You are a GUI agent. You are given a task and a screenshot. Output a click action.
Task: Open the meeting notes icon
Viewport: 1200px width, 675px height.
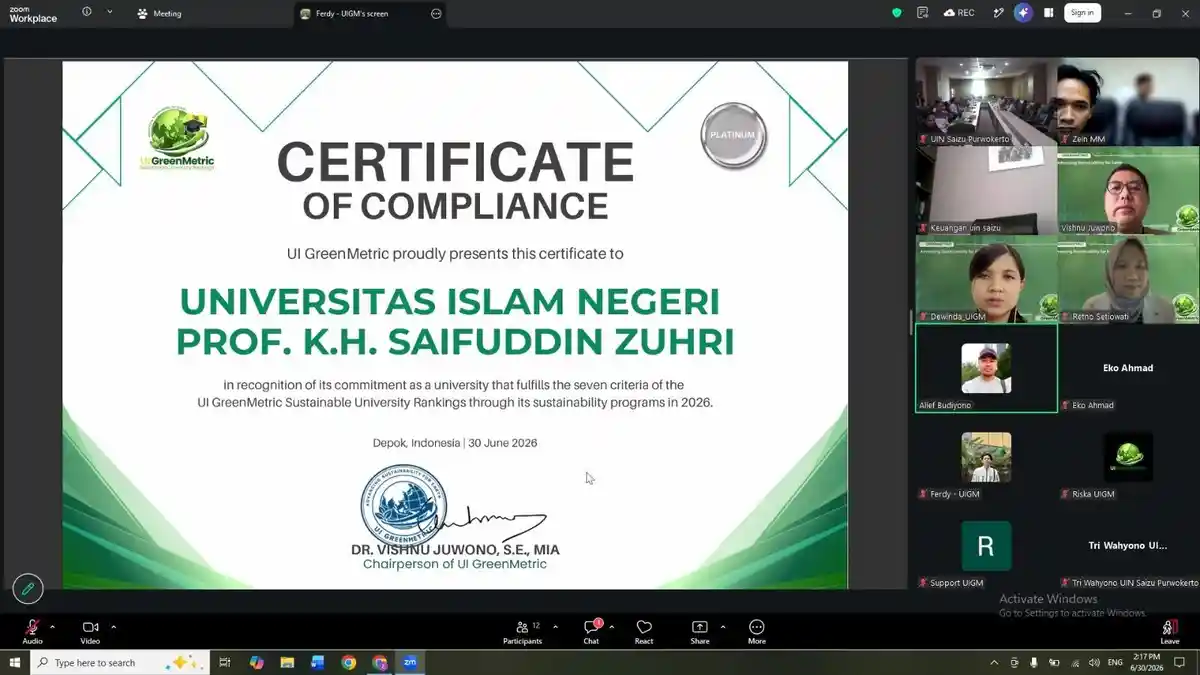[923, 13]
